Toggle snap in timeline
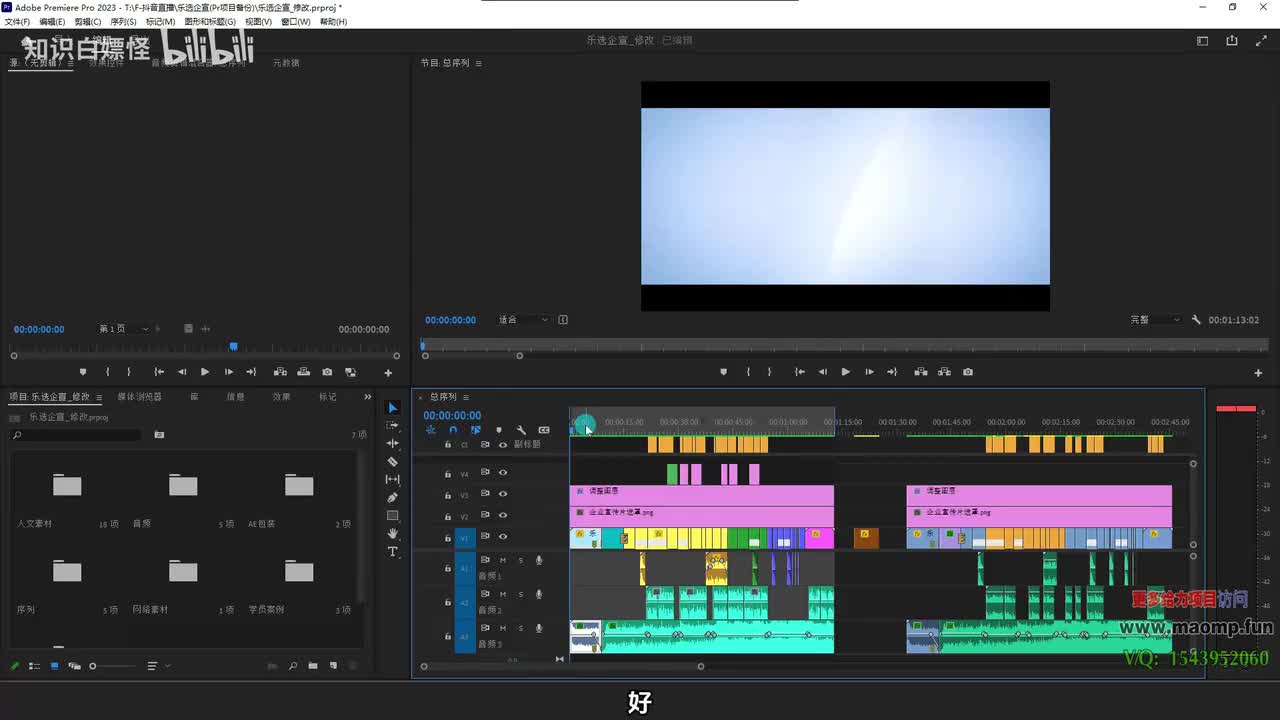The height and width of the screenshot is (720, 1280). [453, 430]
